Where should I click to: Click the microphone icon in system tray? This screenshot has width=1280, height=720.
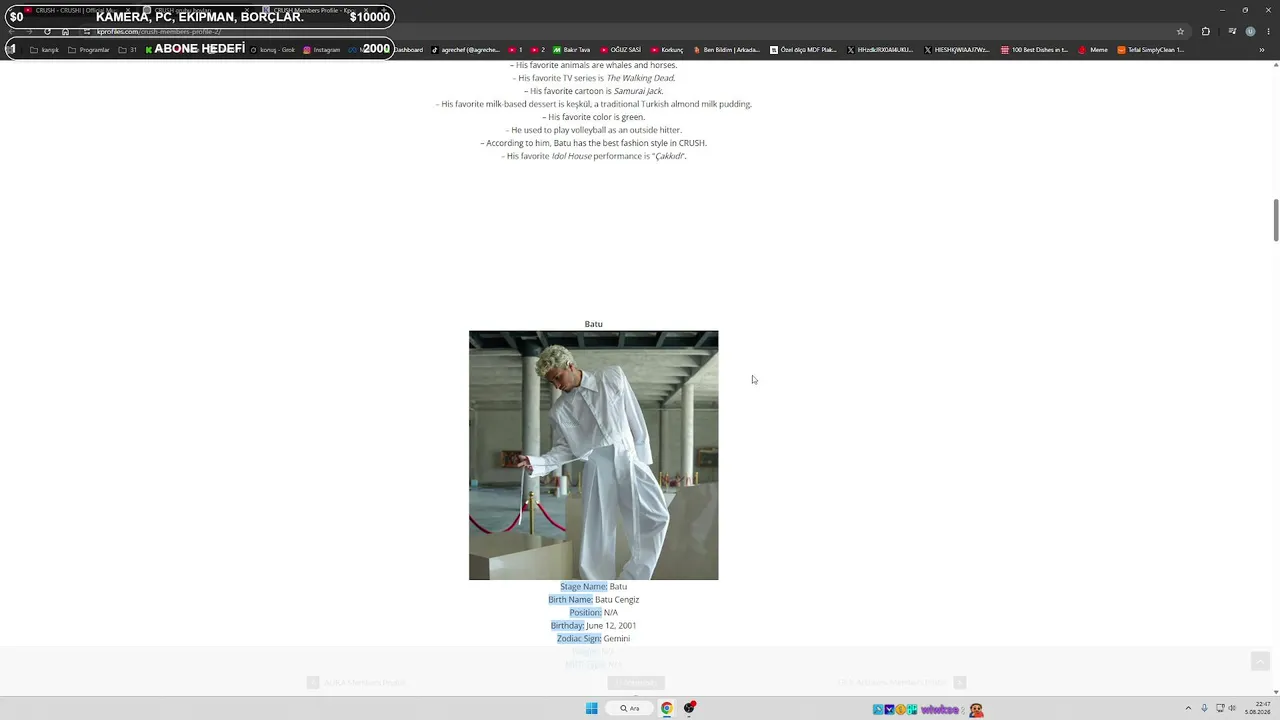(x=1204, y=708)
